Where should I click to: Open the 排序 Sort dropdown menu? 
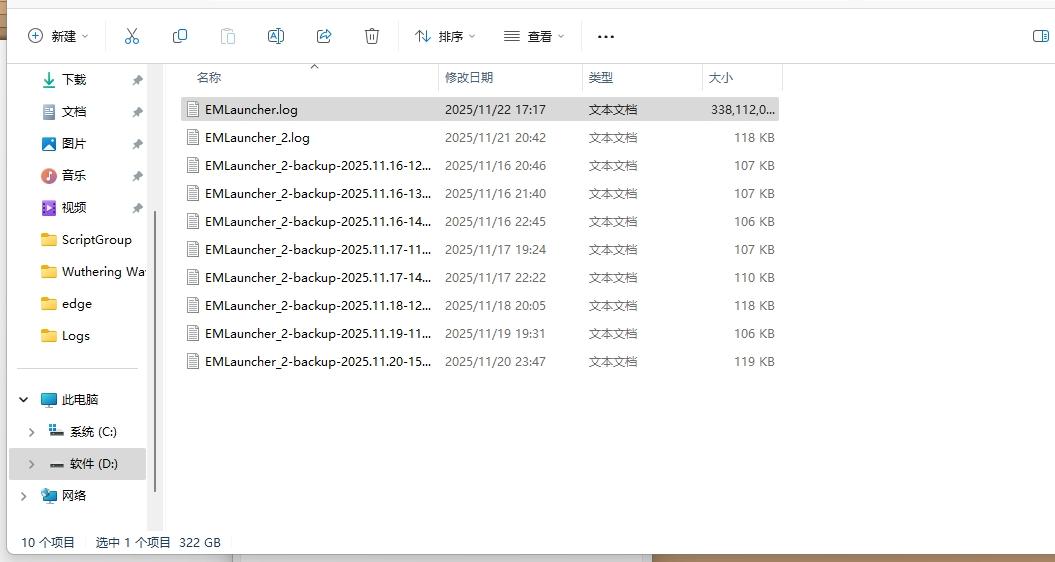[445, 36]
